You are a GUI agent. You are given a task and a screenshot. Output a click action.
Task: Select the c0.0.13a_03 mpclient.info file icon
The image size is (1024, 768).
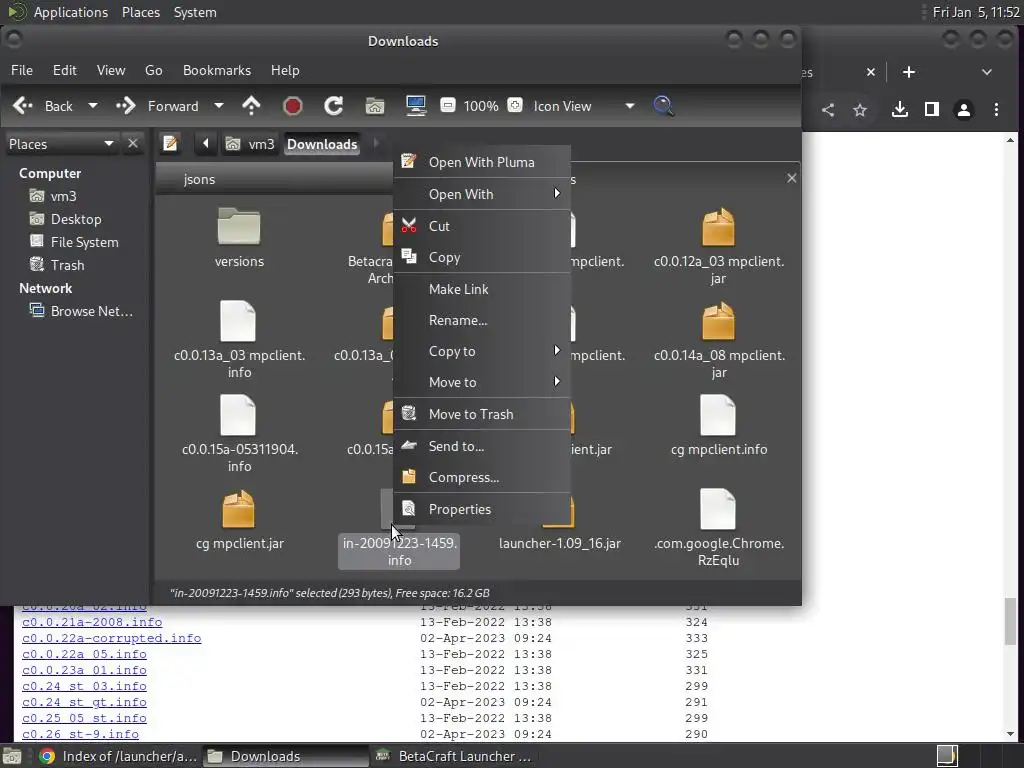pyautogui.click(x=238, y=321)
